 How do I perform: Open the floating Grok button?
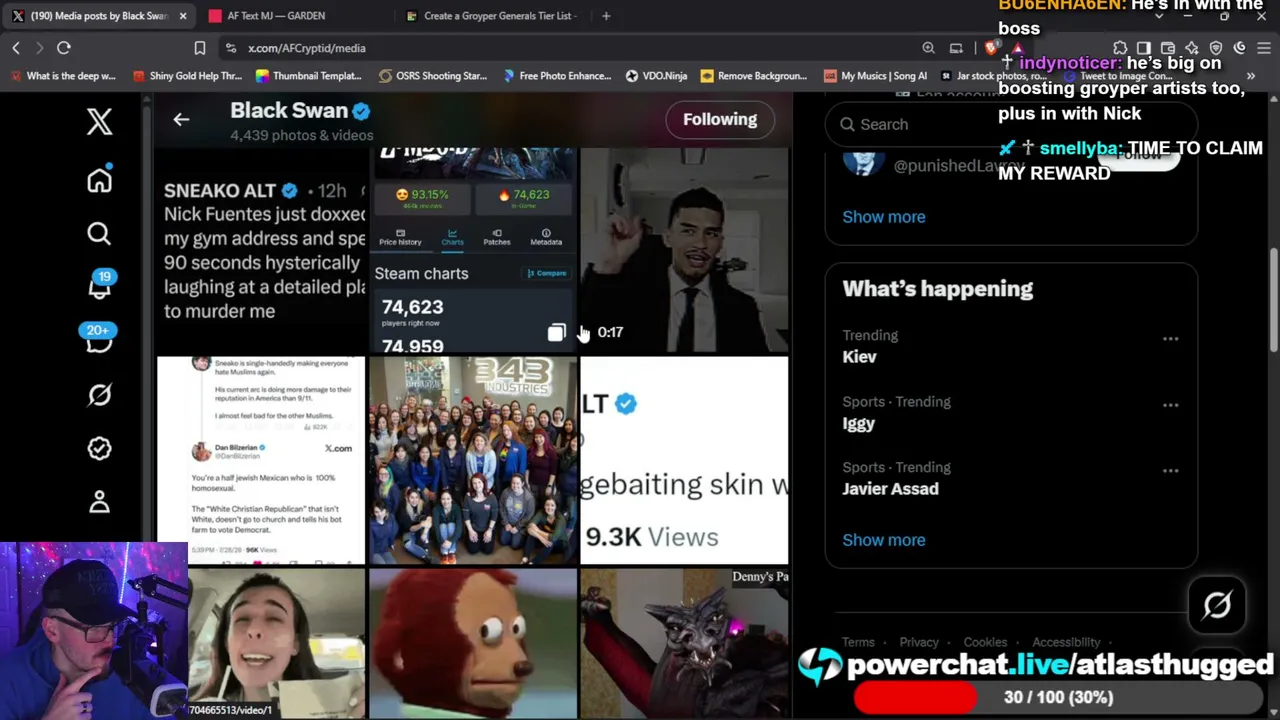coord(1217,605)
